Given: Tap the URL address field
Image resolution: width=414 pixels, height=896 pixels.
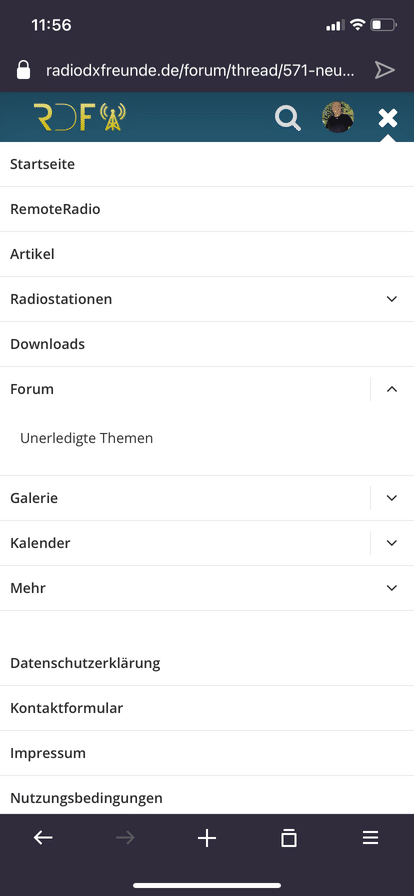Looking at the screenshot, I should [x=200, y=71].
